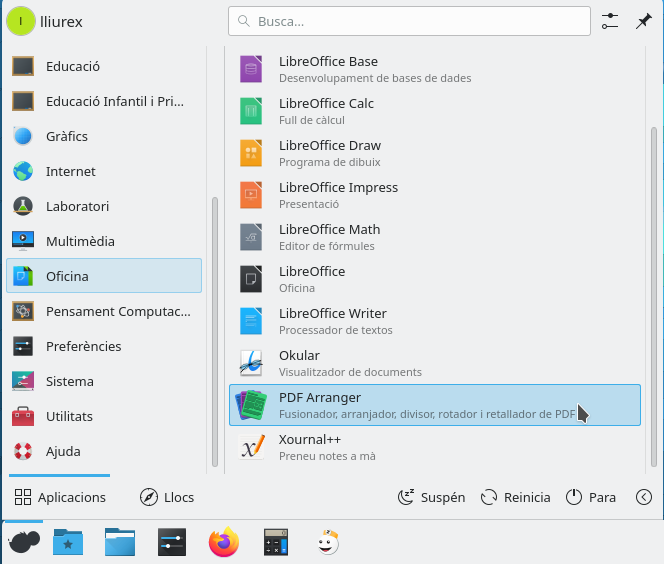The image size is (664, 564).
Task: Choose the Internet globe icon
Action: [23, 171]
